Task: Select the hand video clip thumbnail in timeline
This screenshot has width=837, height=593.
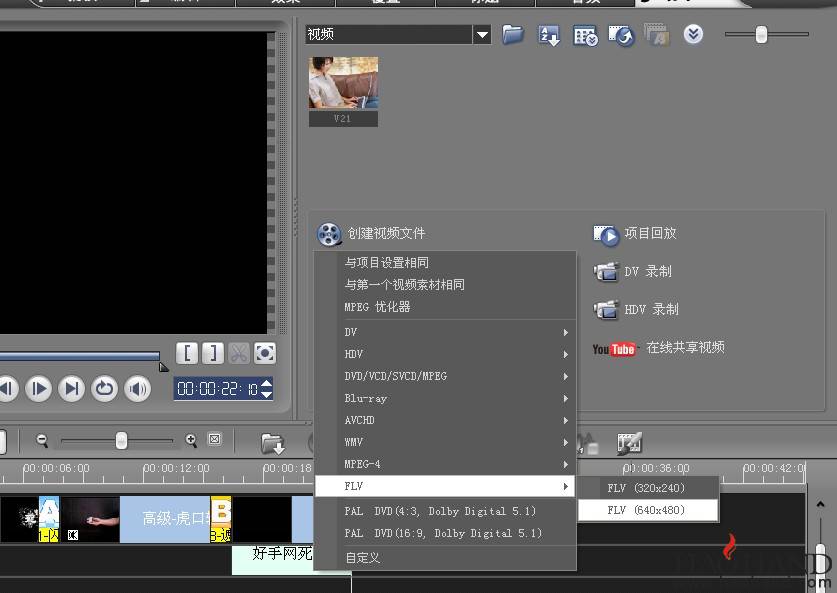Action: (x=90, y=519)
